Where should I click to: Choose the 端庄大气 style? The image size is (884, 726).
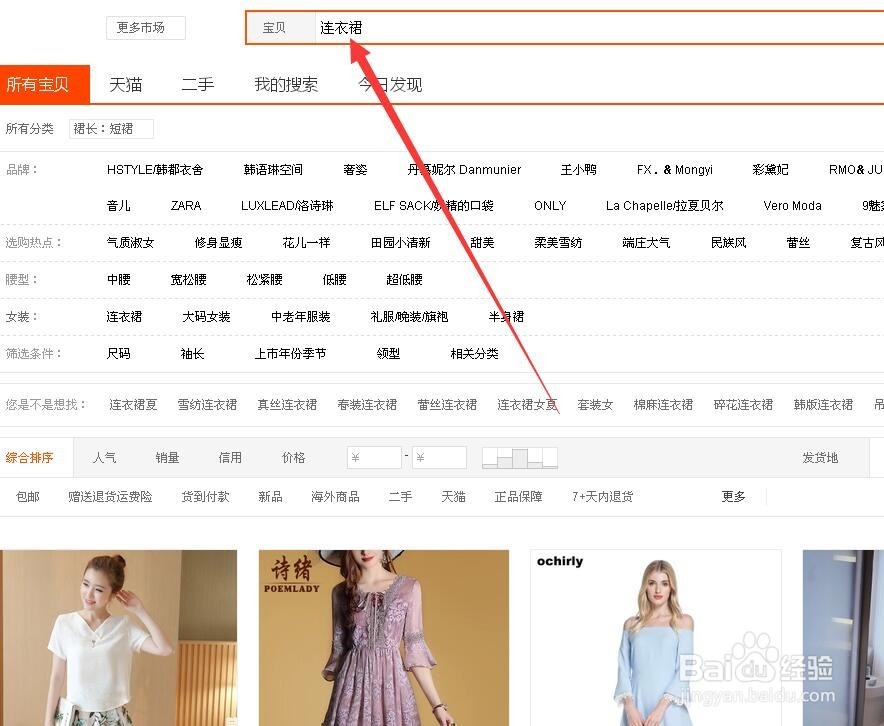point(646,243)
